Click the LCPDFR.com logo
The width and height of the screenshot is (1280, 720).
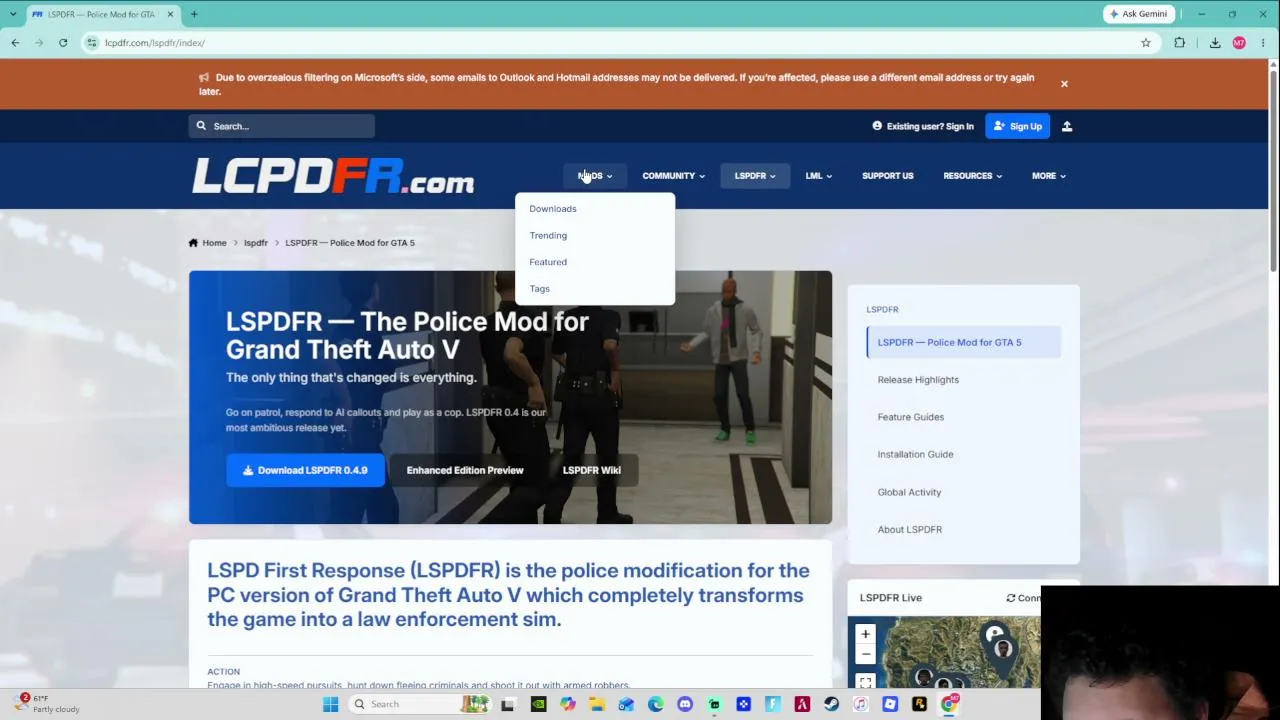tap(333, 176)
